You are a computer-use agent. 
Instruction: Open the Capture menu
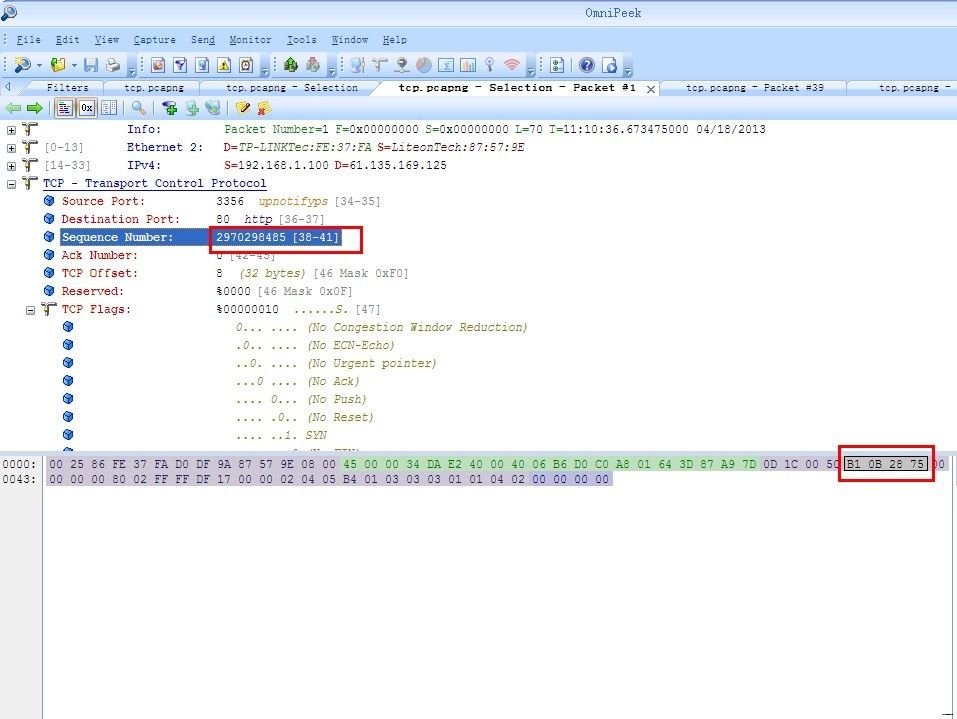click(154, 40)
